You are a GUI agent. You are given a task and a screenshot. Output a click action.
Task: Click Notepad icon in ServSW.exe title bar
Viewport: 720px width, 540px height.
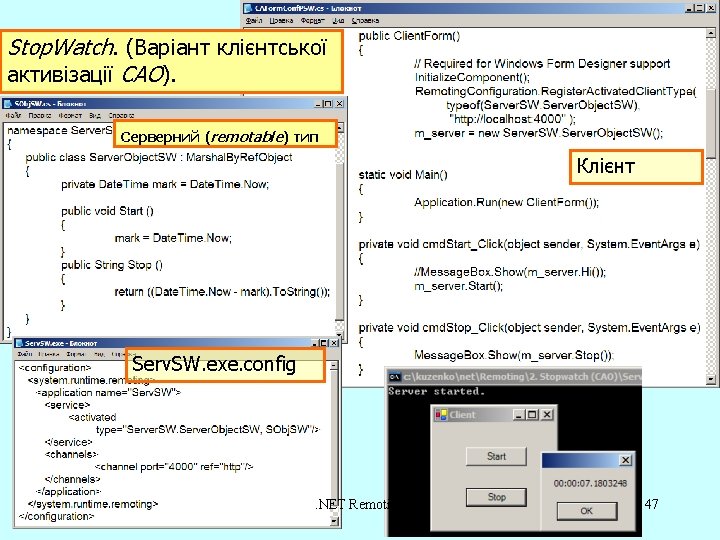coord(19,343)
